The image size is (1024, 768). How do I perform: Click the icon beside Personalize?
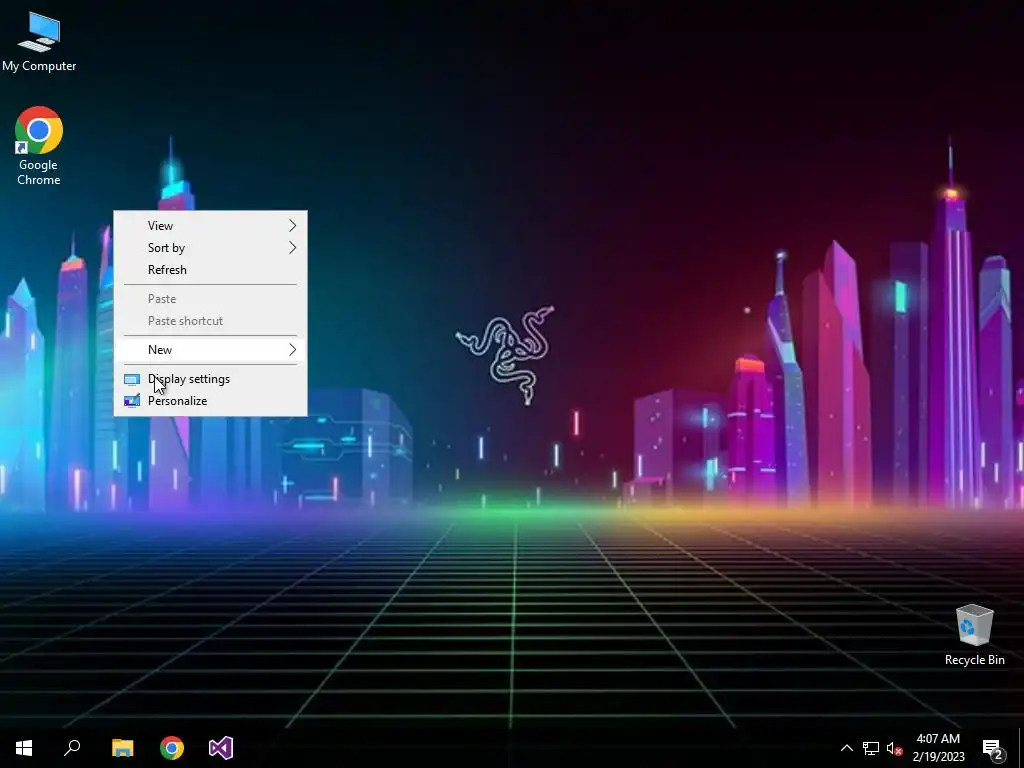point(132,401)
